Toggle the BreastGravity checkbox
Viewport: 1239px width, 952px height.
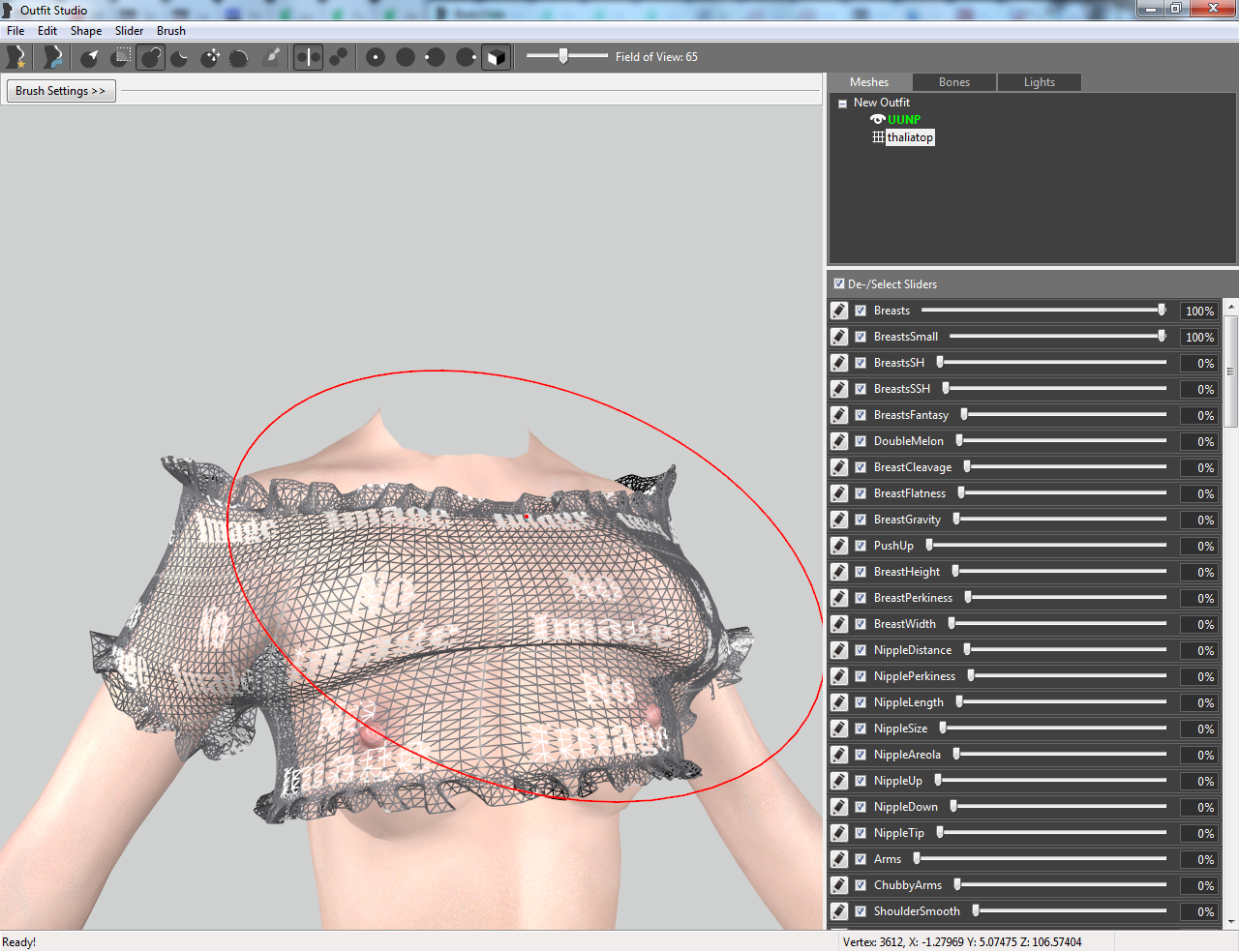(x=861, y=520)
